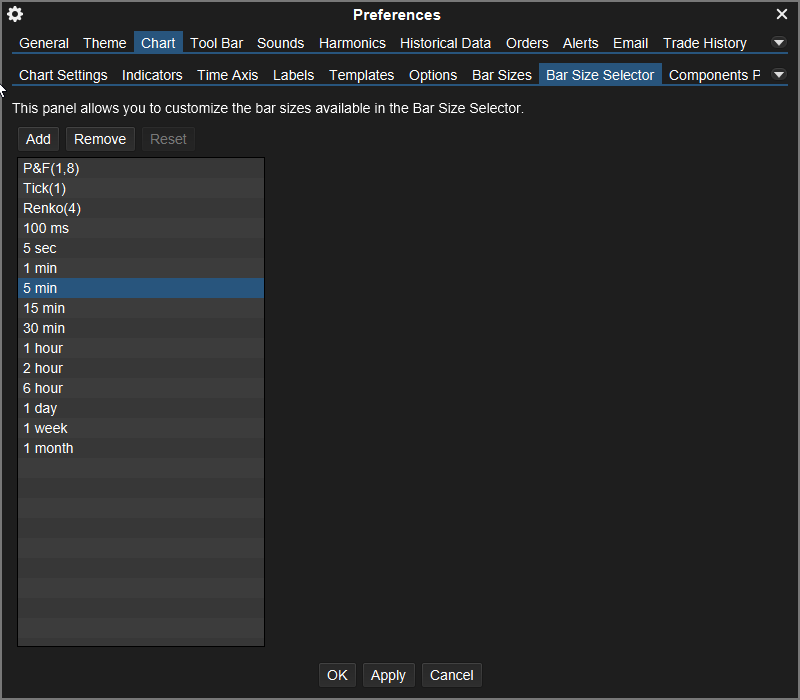Screen dimensions: 800x700
Task: Select the 1 hour list item
Action: [43, 348]
